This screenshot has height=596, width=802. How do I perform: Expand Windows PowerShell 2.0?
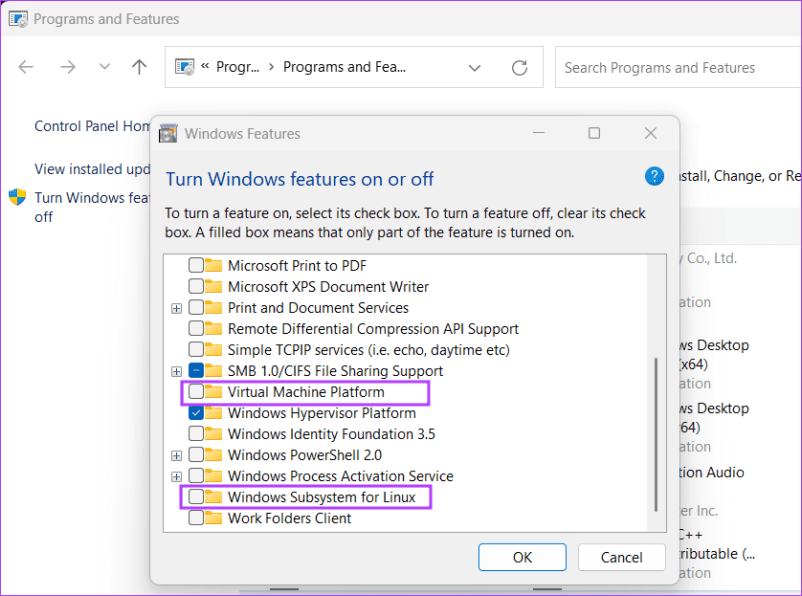177,455
